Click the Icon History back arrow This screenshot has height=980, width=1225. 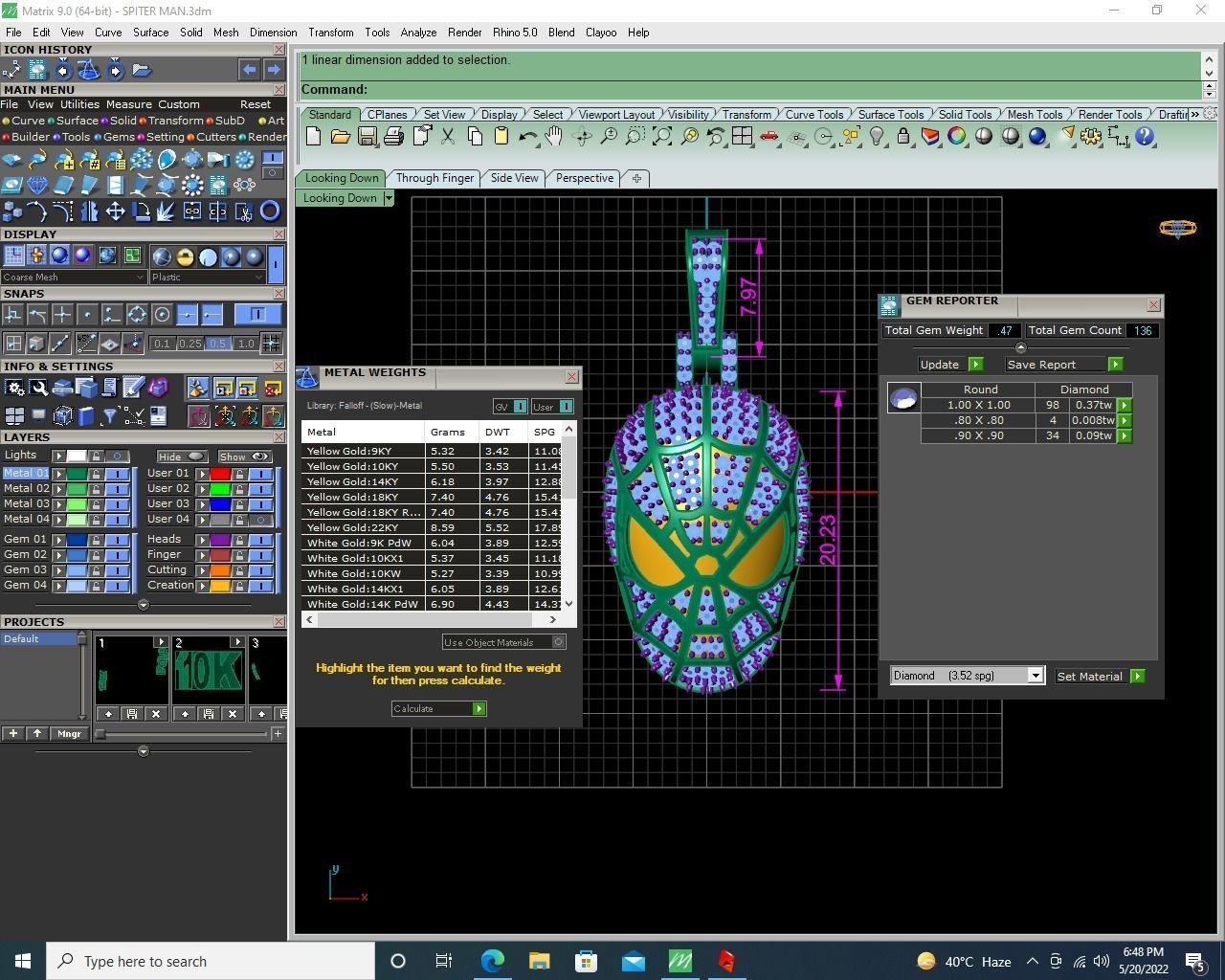[249, 70]
